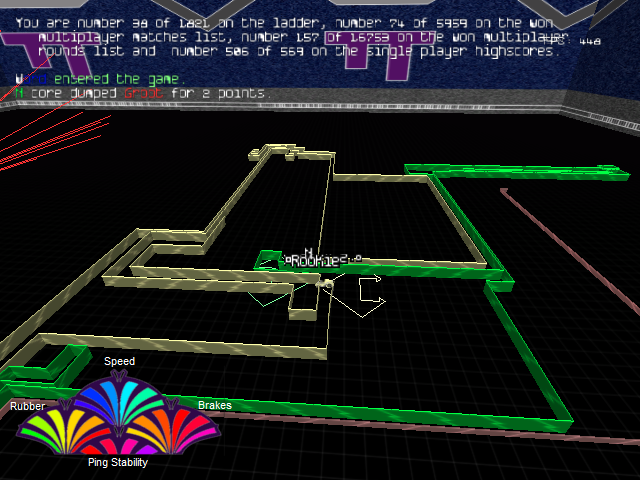Click the green cycle near Rookie label

[x=267, y=260]
